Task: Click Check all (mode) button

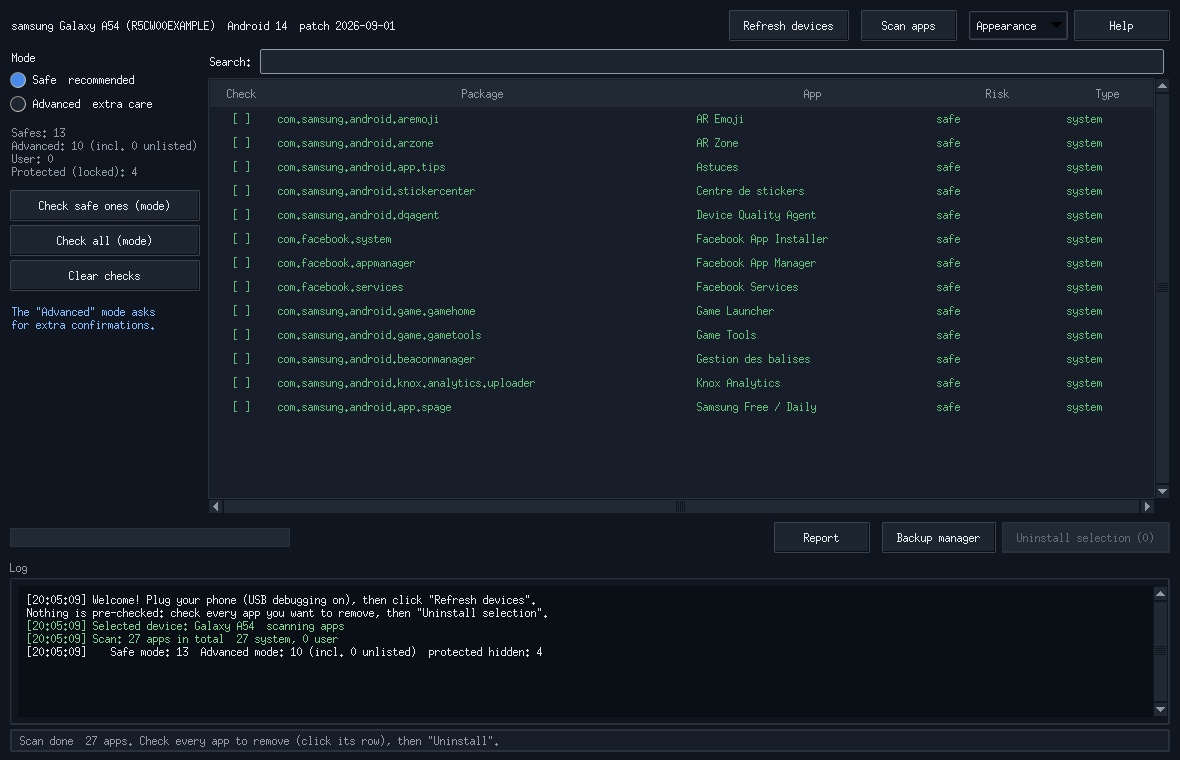Action: point(105,241)
